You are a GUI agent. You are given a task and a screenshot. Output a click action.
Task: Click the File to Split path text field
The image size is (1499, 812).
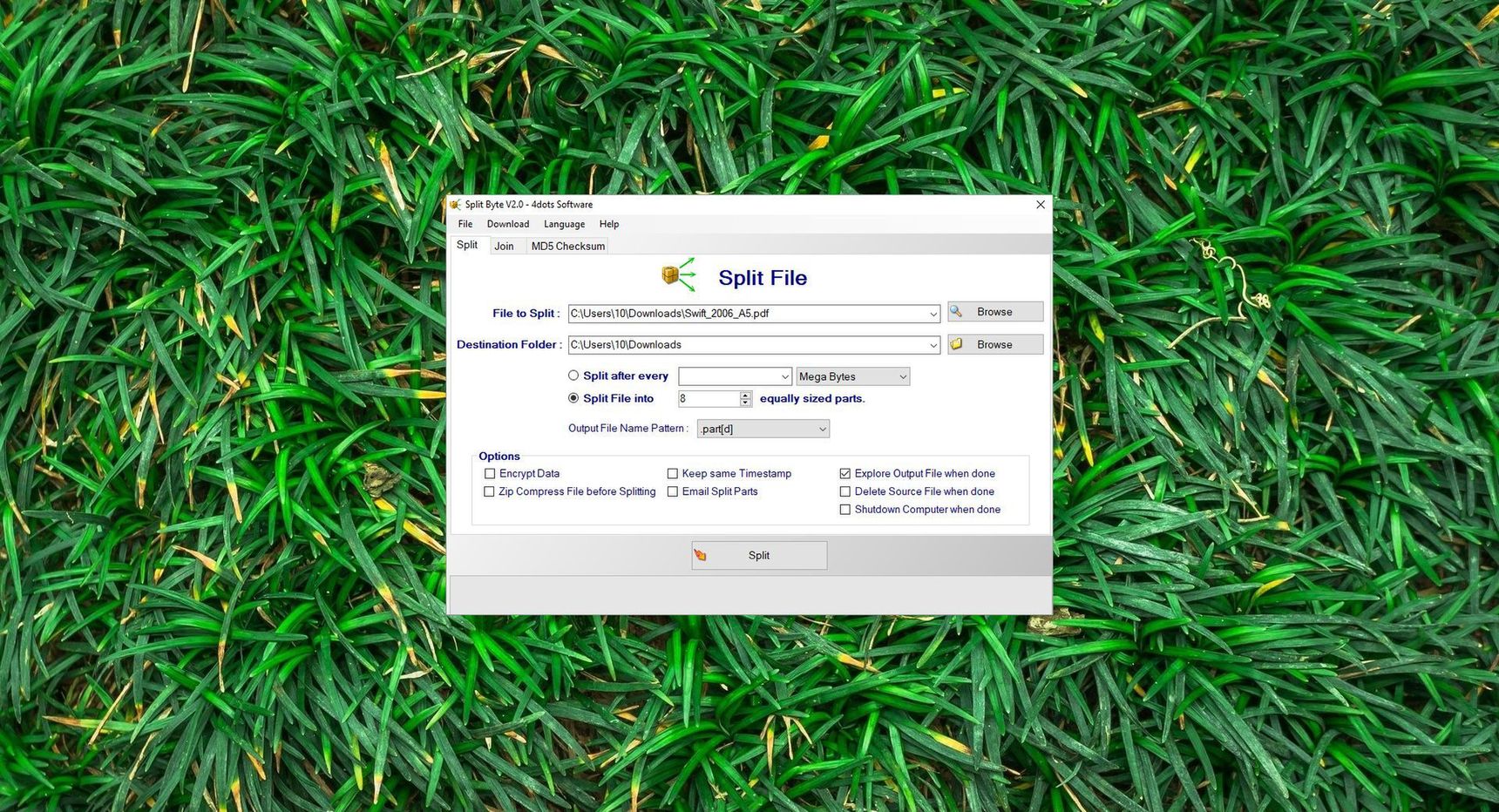[x=747, y=314]
